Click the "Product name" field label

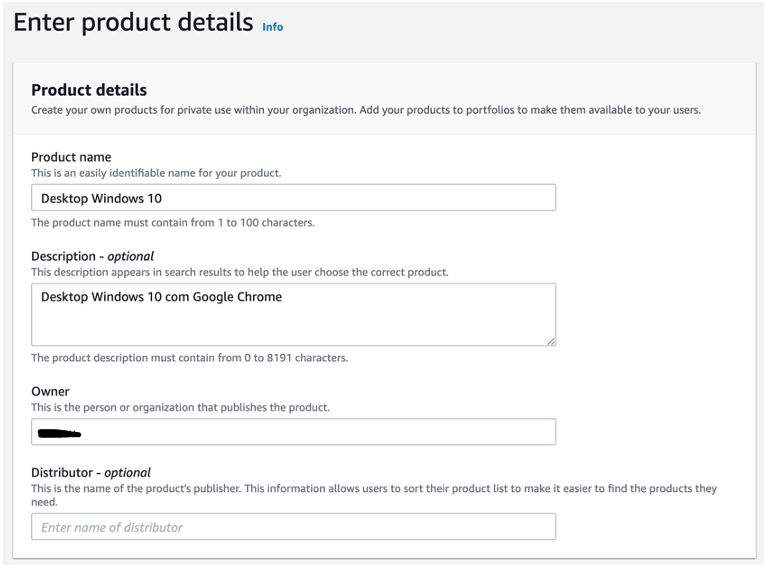[x=71, y=157]
